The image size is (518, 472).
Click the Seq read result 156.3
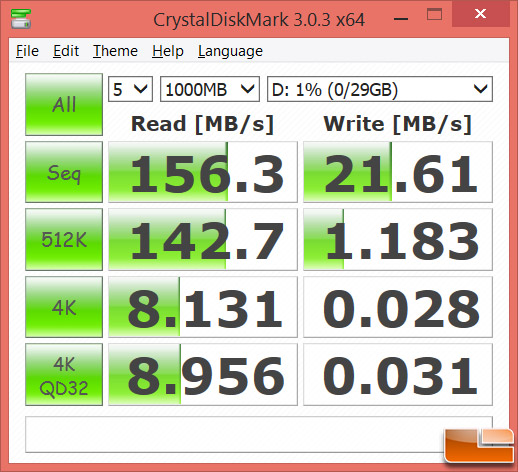pos(203,172)
